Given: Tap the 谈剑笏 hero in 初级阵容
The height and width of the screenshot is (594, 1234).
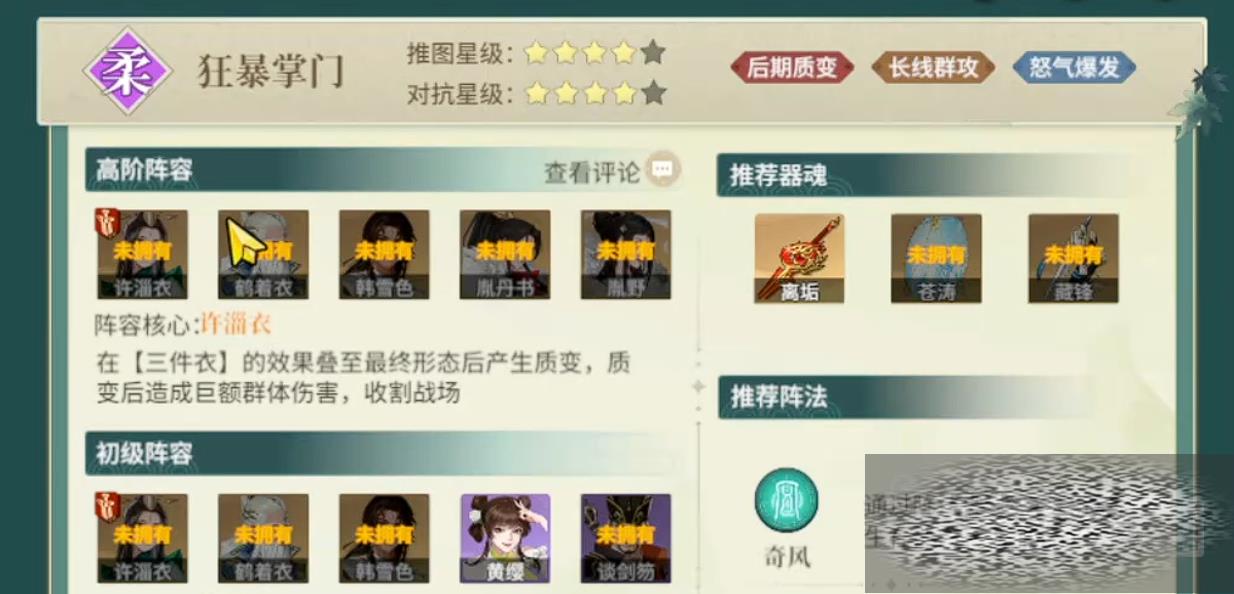Looking at the screenshot, I should [626, 539].
